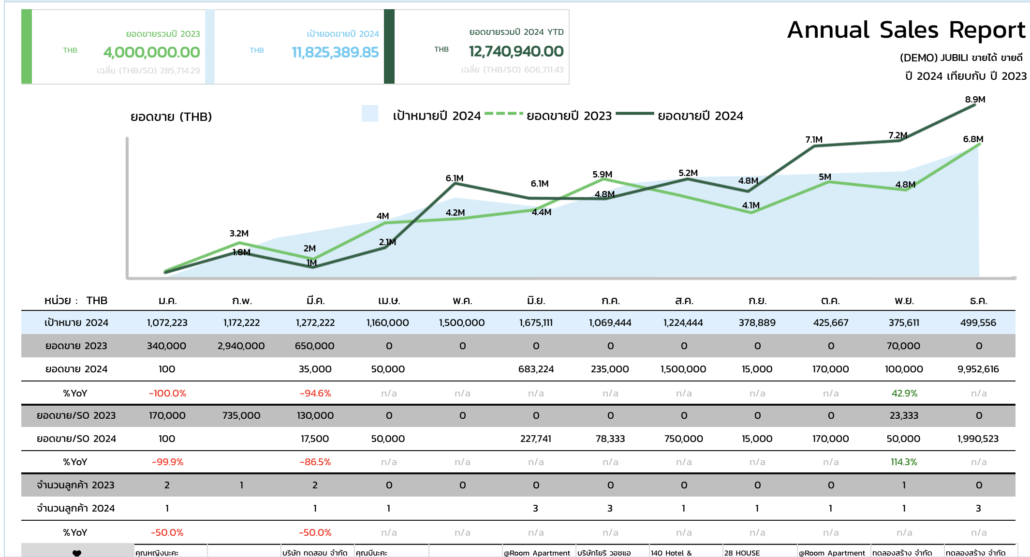
Task: Select the 2024 YTD total 12,740,940.00
Action: coord(514,51)
